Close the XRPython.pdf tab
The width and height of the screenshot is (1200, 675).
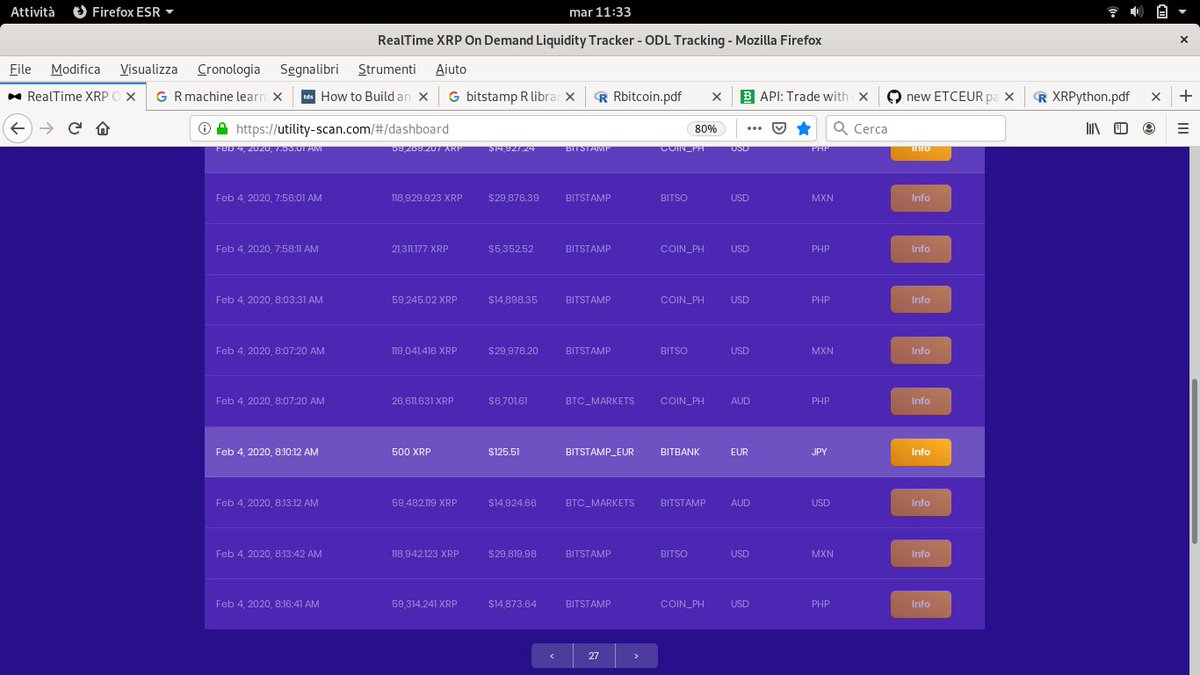pos(1156,97)
